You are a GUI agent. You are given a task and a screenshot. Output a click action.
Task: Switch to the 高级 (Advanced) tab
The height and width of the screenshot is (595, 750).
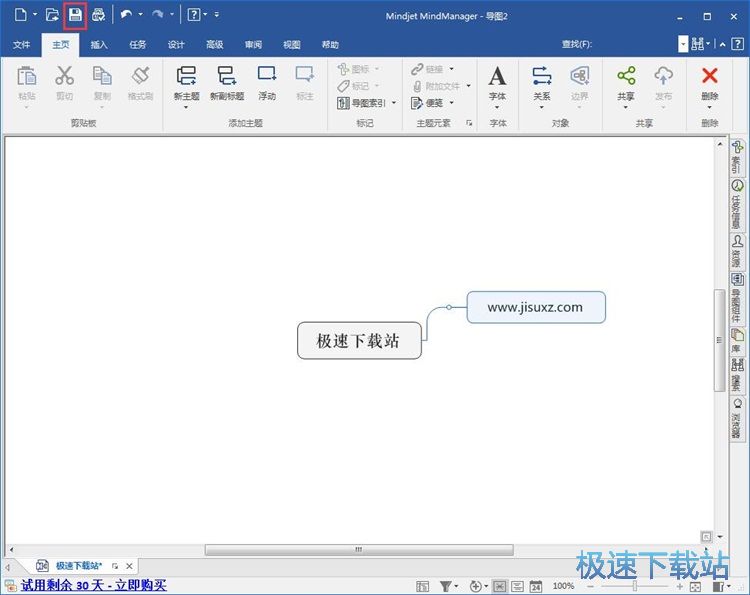[x=215, y=45]
